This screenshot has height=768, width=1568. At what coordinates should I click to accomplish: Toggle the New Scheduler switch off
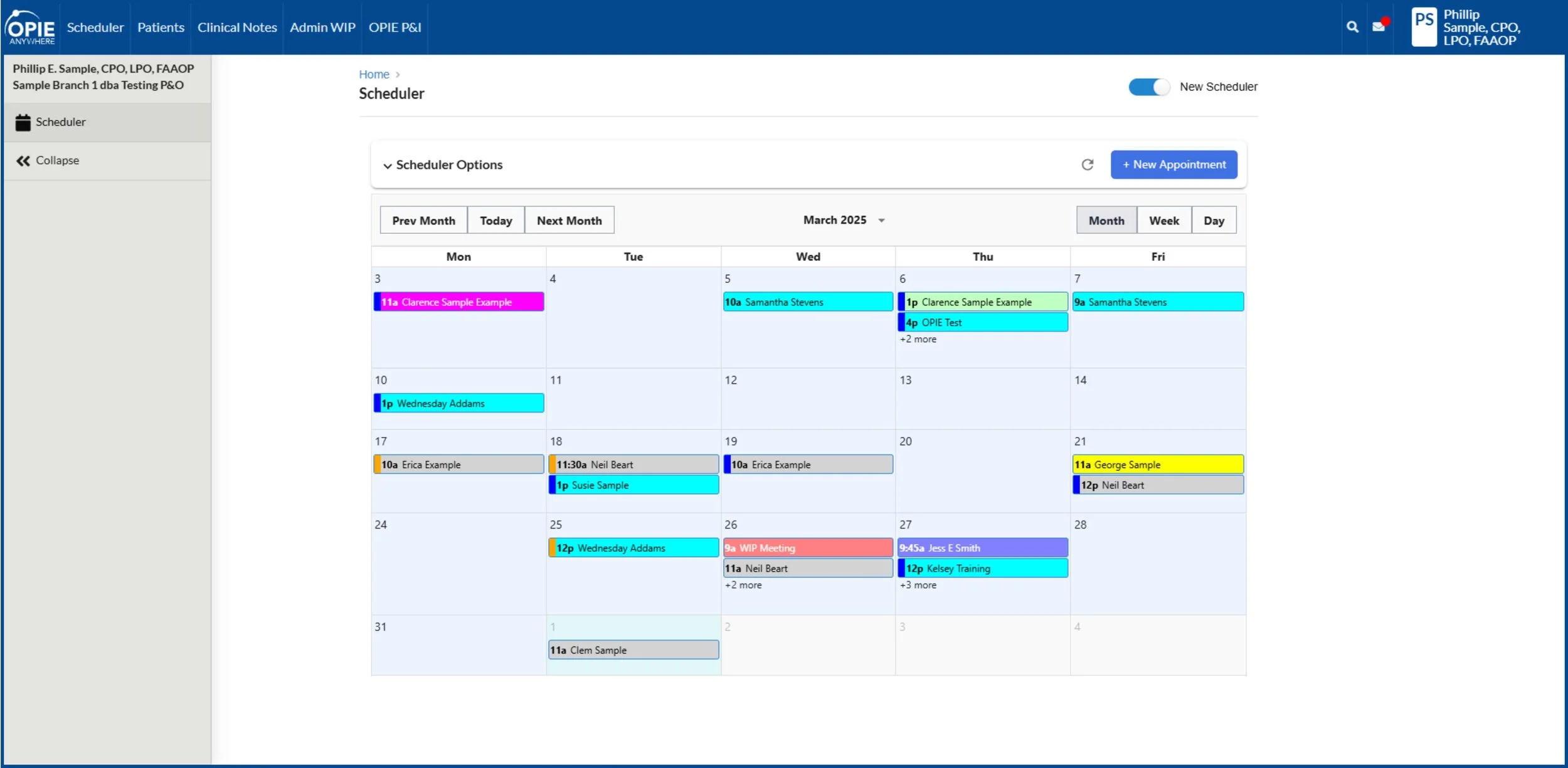coord(1149,87)
